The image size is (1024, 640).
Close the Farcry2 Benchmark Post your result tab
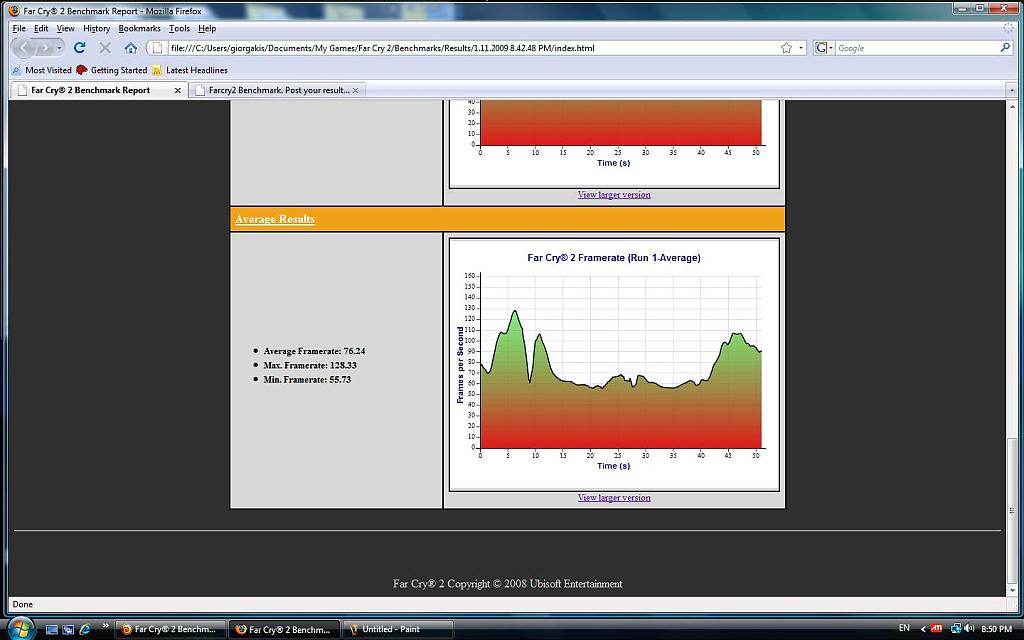[355, 90]
